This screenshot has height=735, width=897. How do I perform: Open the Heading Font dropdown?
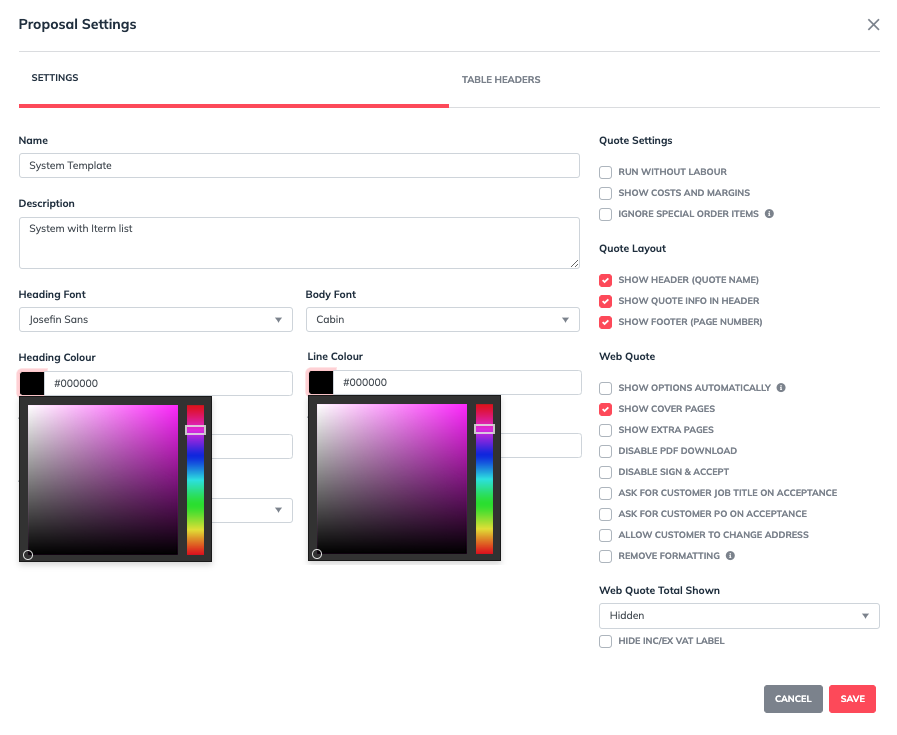[x=155, y=320]
